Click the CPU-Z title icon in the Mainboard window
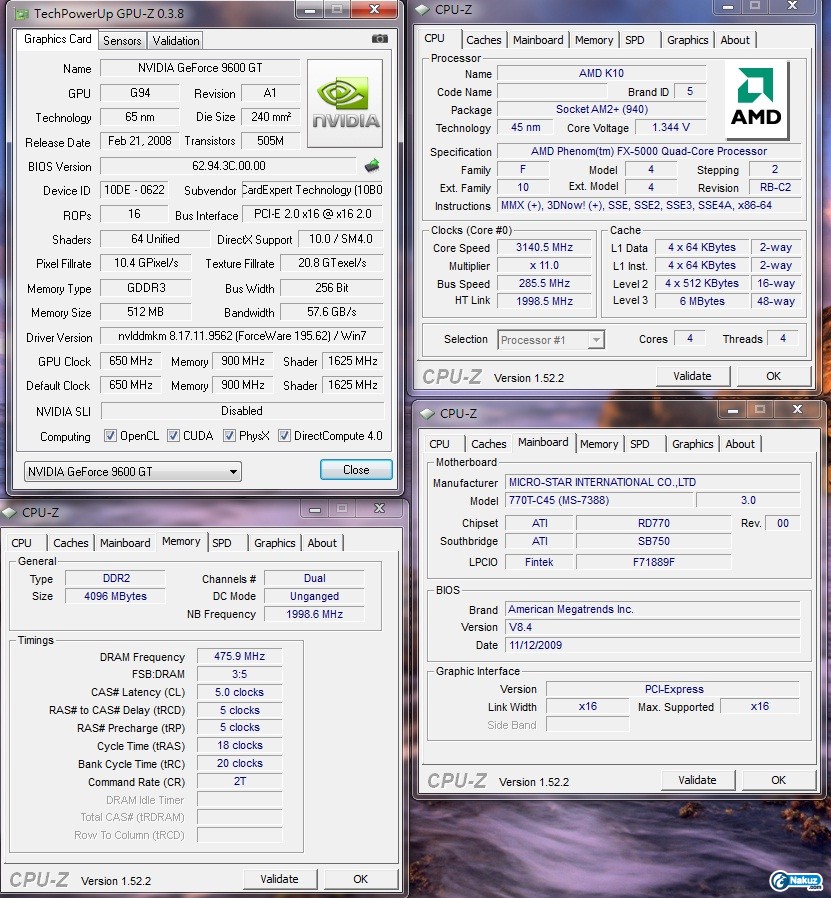Screen dimensions: 831x898 tap(428, 413)
